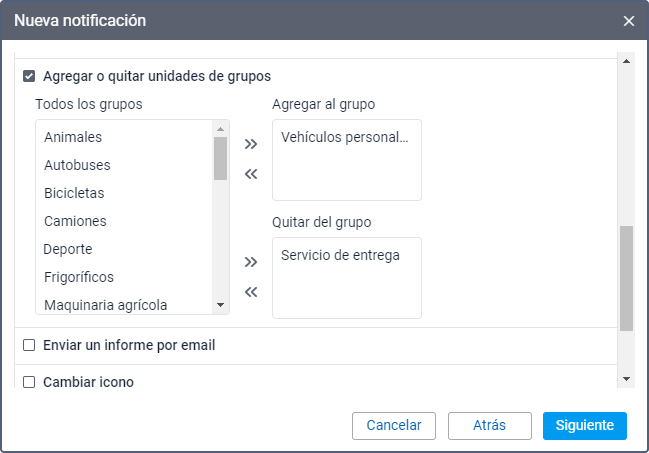649x453 pixels.
Task: Click the dialog scrollbar up arrow
Action: point(627,62)
